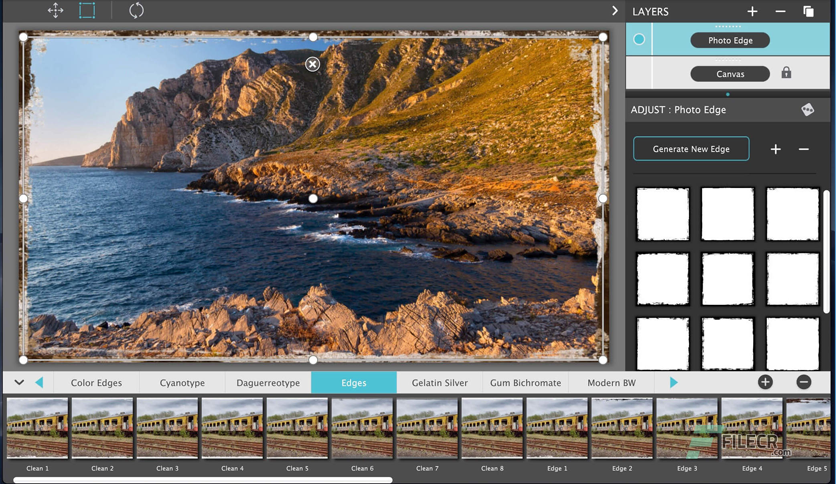Select the Canvas layer
Viewport: 836px width, 484px height.
[730, 74]
